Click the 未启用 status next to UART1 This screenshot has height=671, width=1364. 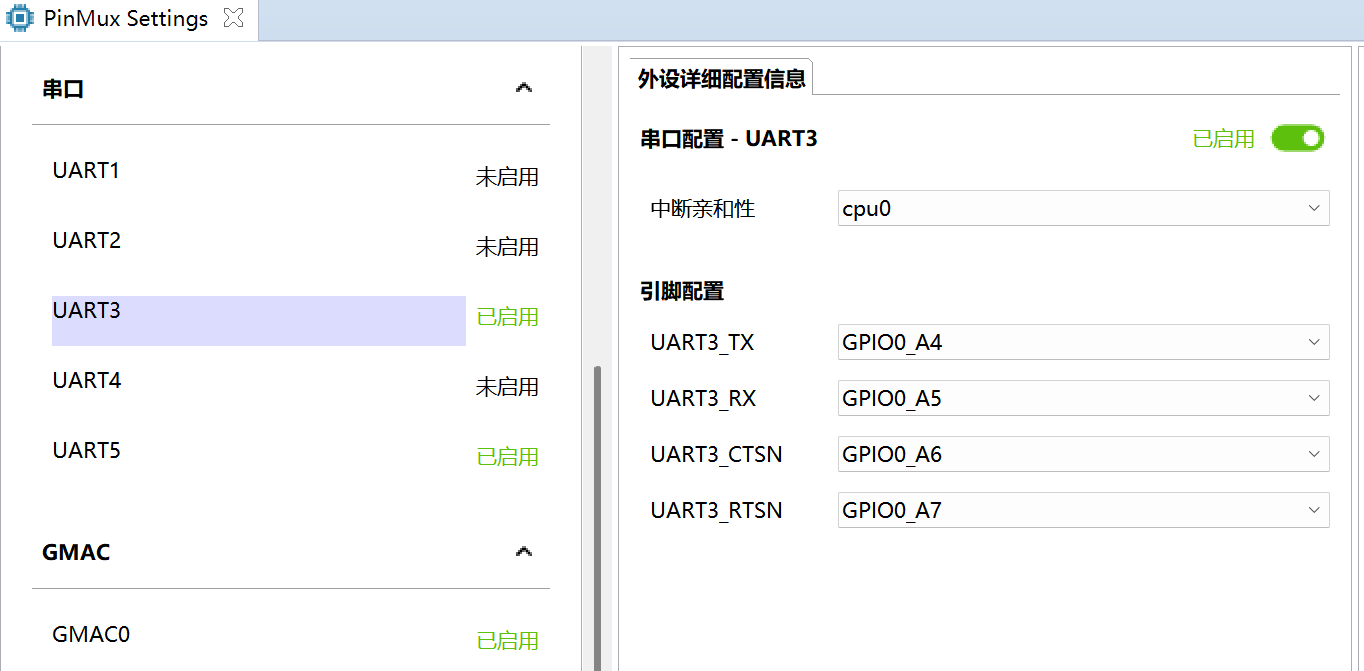pos(507,177)
